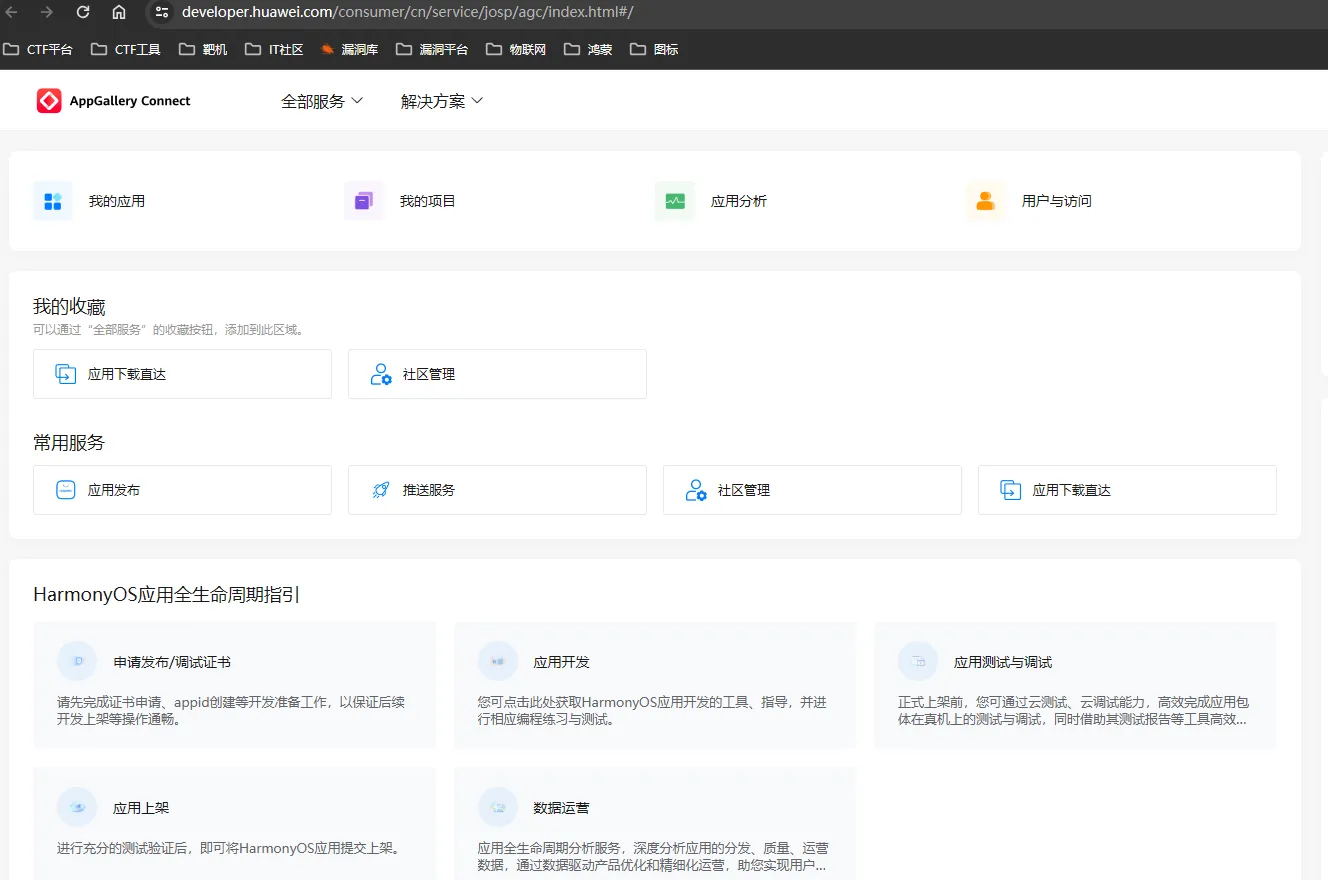Click the AppGallery Connect red logo

point(49,101)
